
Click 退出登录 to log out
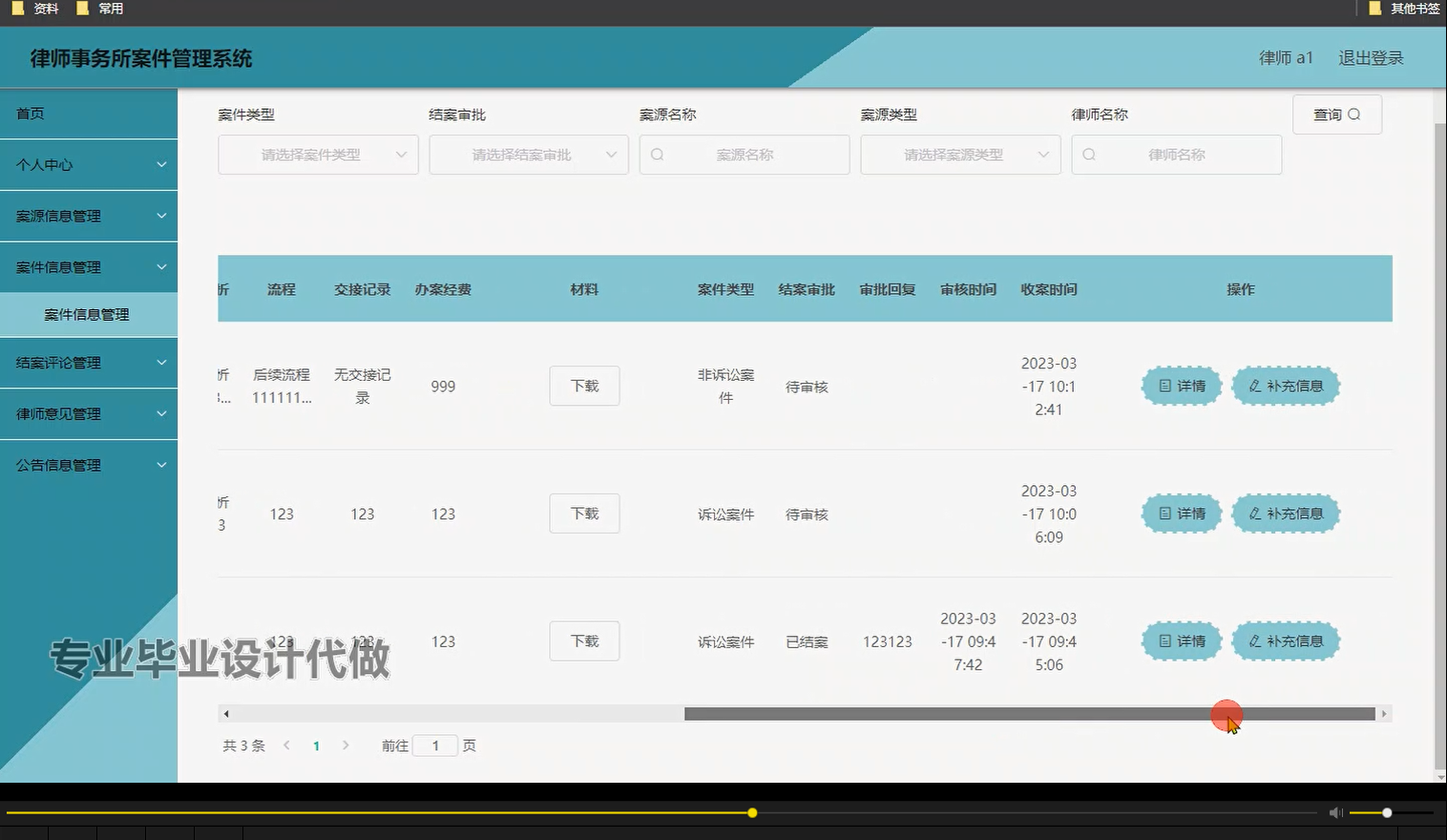click(x=1371, y=57)
